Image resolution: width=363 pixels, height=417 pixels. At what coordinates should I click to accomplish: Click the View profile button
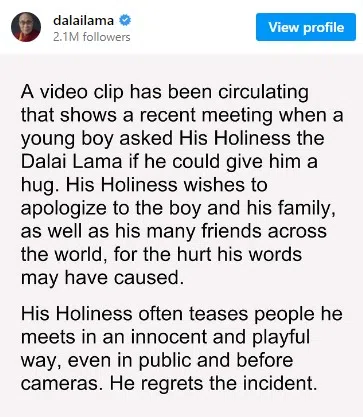(306, 27)
